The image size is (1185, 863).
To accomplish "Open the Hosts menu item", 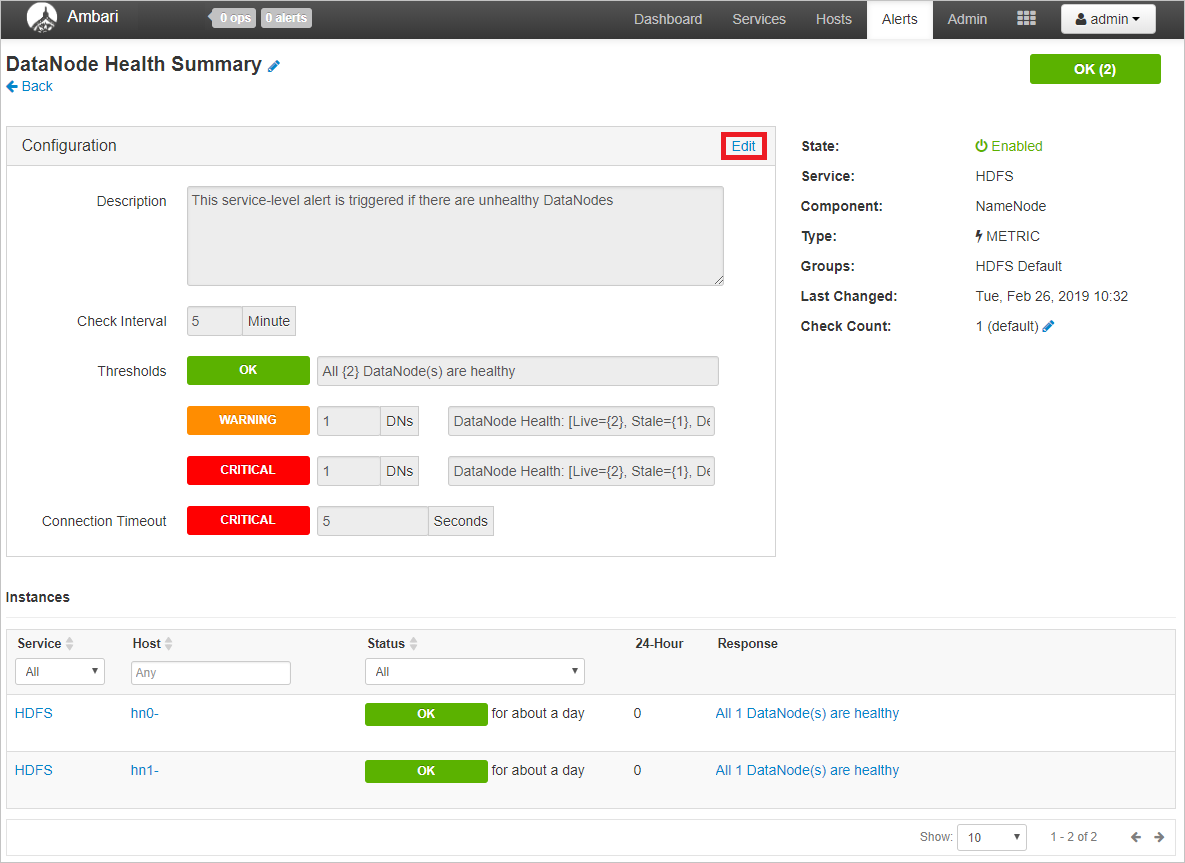I will [x=833, y=18].
